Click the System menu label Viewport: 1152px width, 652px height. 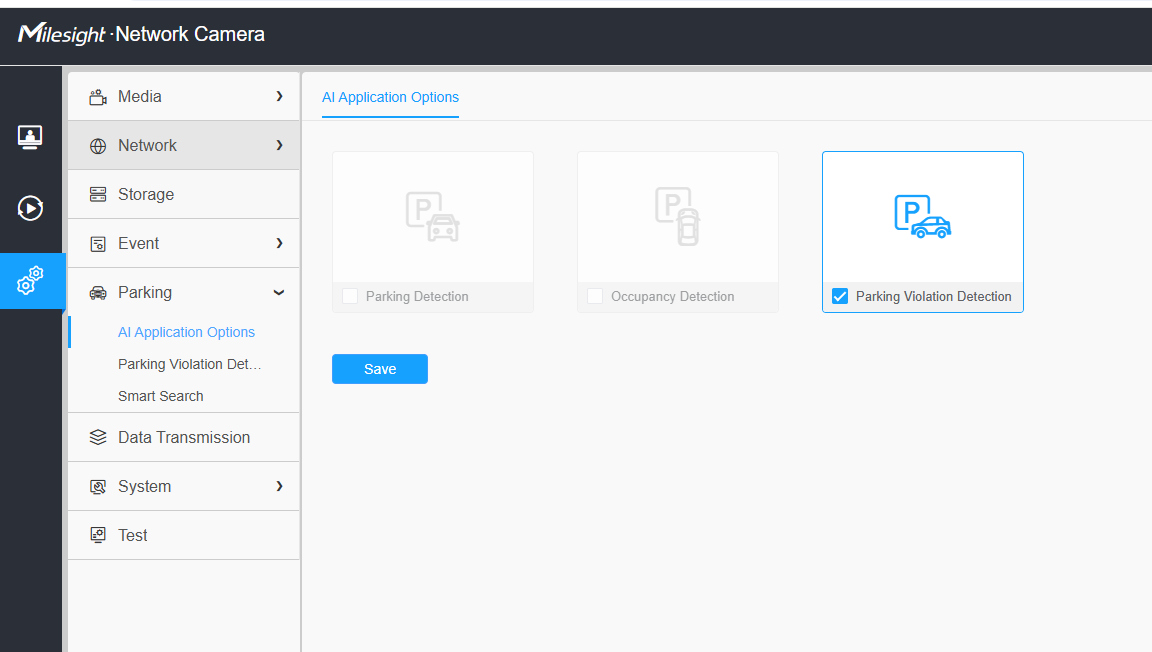[x=145, y=487]
